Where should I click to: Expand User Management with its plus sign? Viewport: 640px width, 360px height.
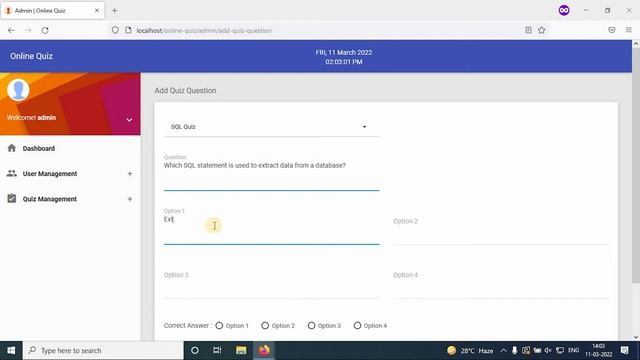pos(130,173)
